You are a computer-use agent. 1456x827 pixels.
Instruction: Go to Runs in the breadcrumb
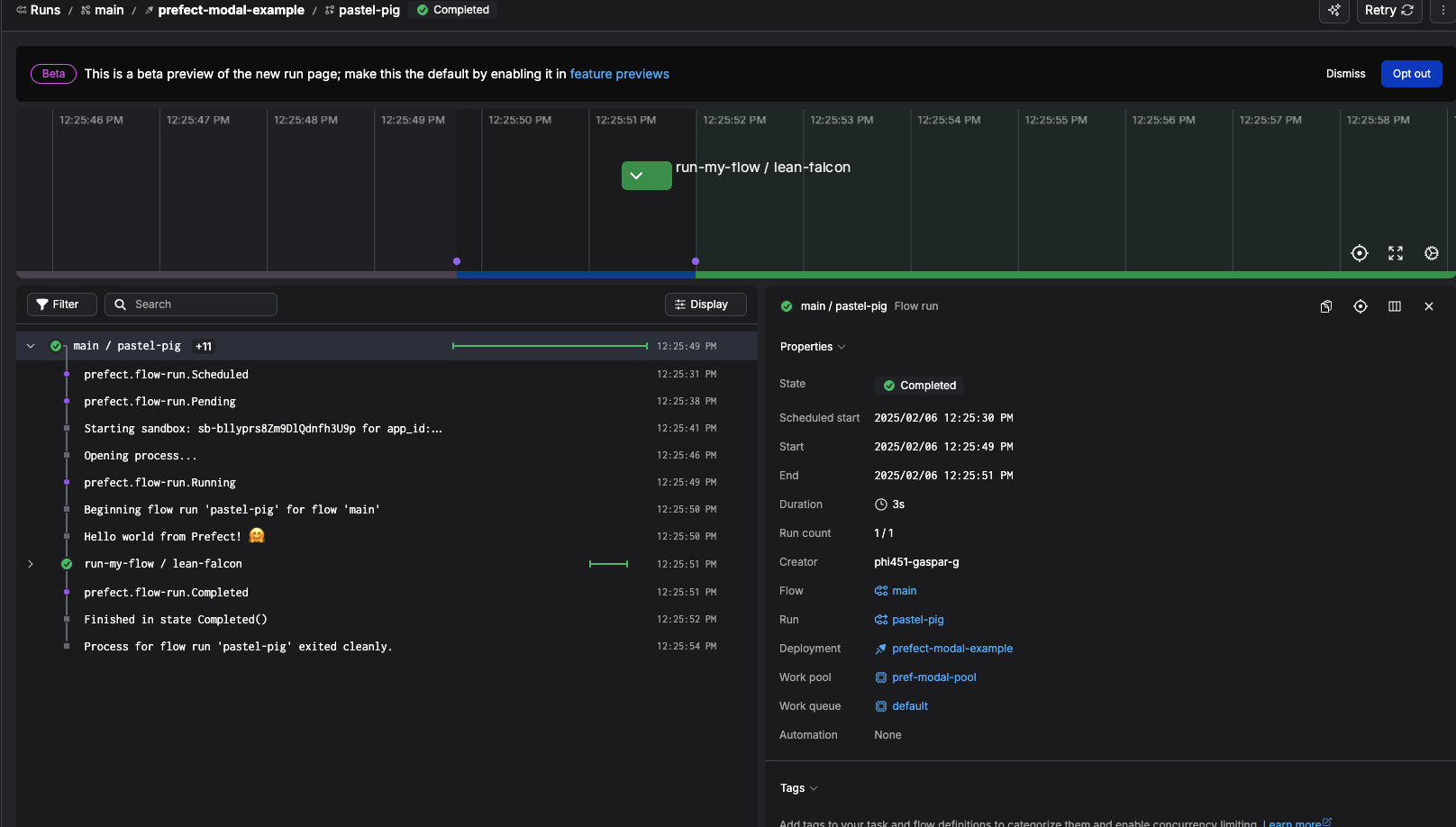pos(45,10)
